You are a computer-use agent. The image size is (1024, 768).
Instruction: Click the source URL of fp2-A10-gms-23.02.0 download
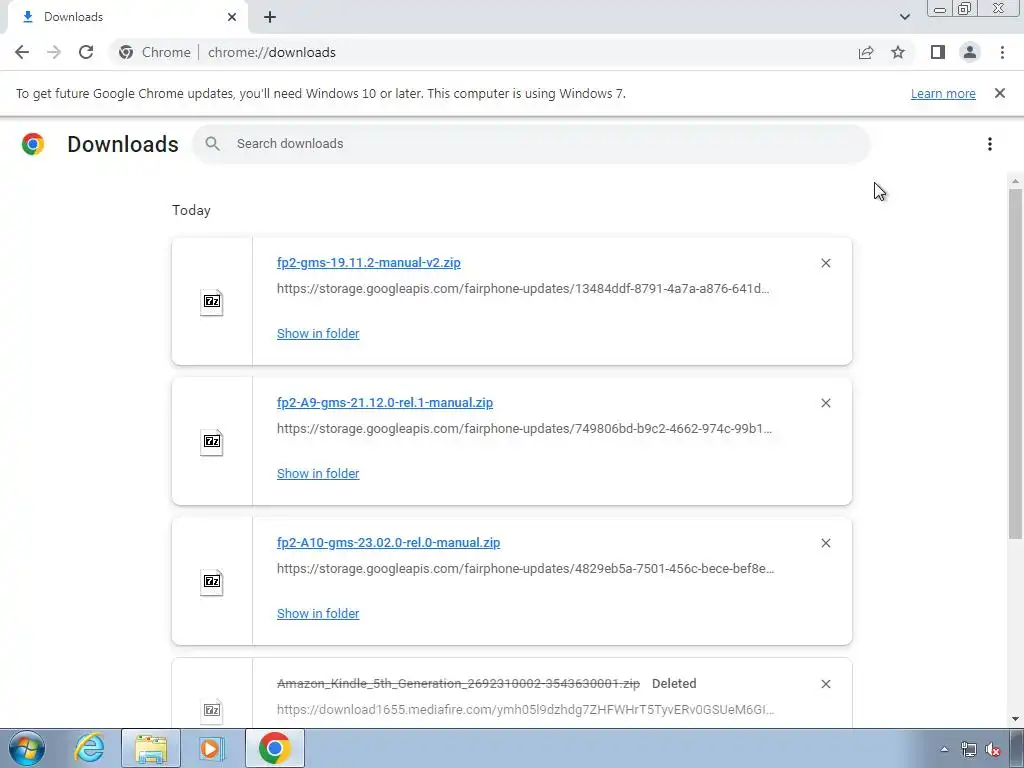tap(526, 569)
